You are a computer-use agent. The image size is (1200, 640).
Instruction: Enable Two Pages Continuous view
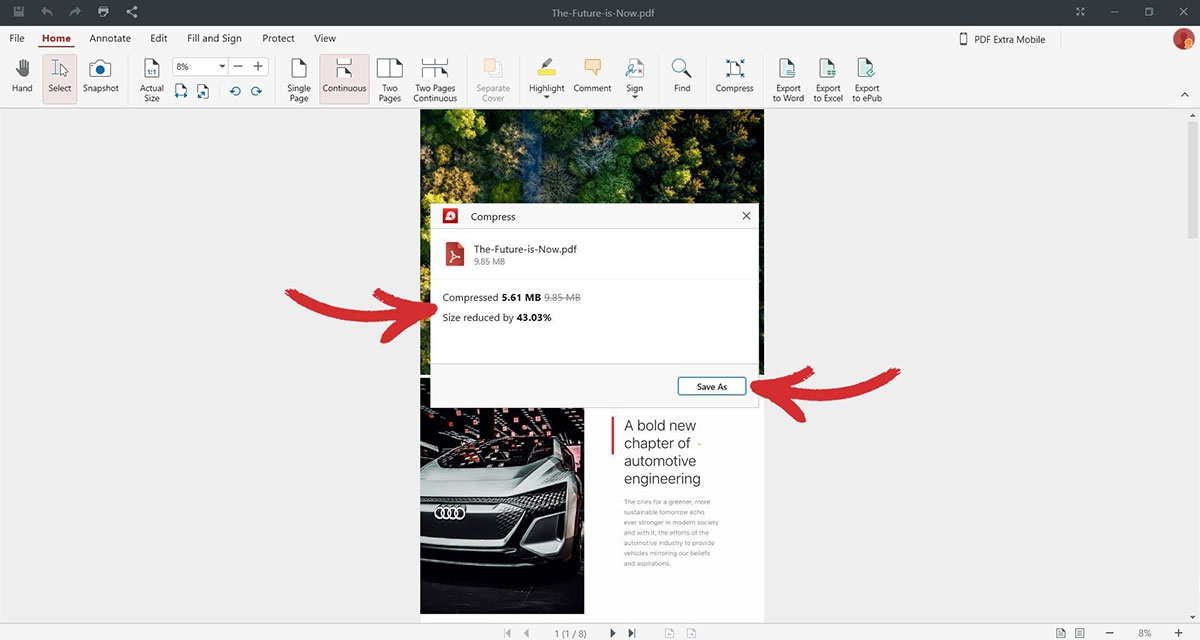(x=435, y=80)
